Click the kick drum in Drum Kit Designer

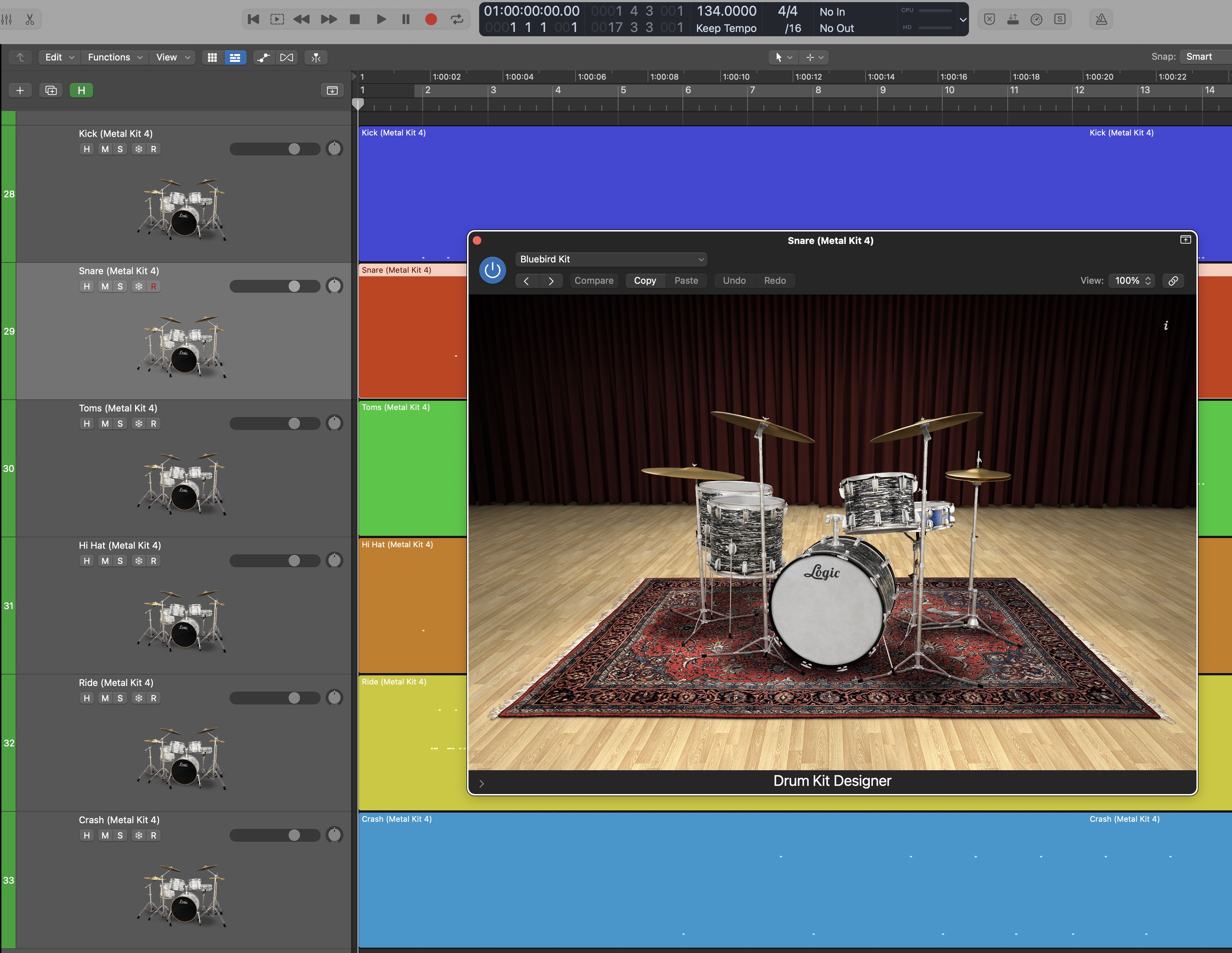tap(826, 609)
